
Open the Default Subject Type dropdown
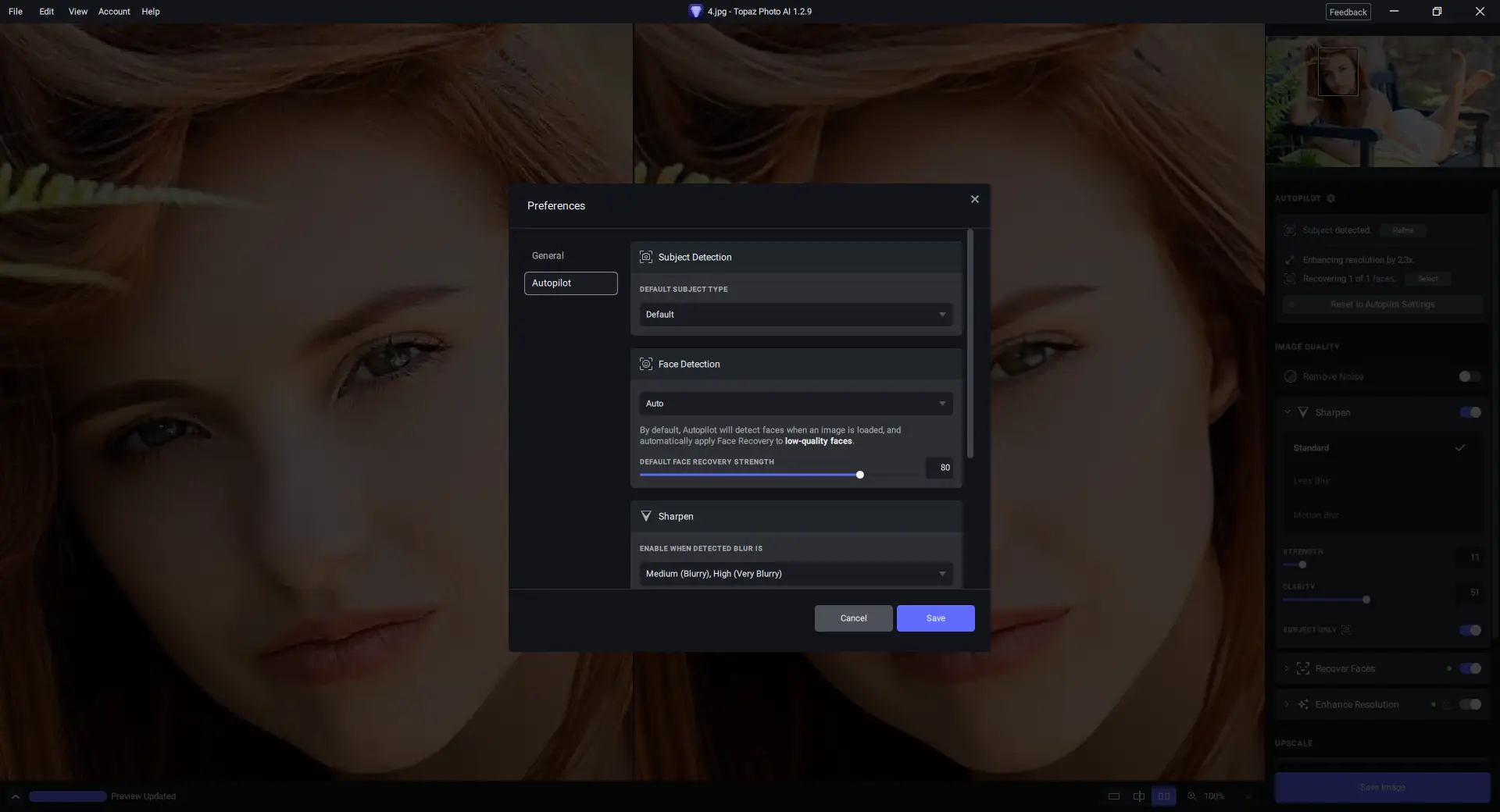[796, 315]
